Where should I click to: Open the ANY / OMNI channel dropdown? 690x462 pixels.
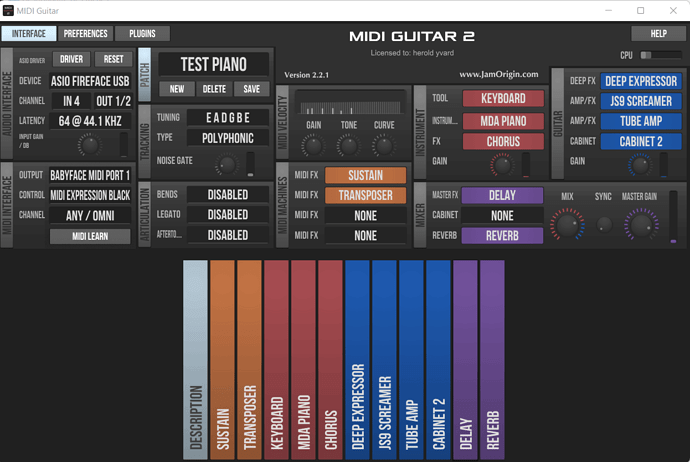point(90,216)
